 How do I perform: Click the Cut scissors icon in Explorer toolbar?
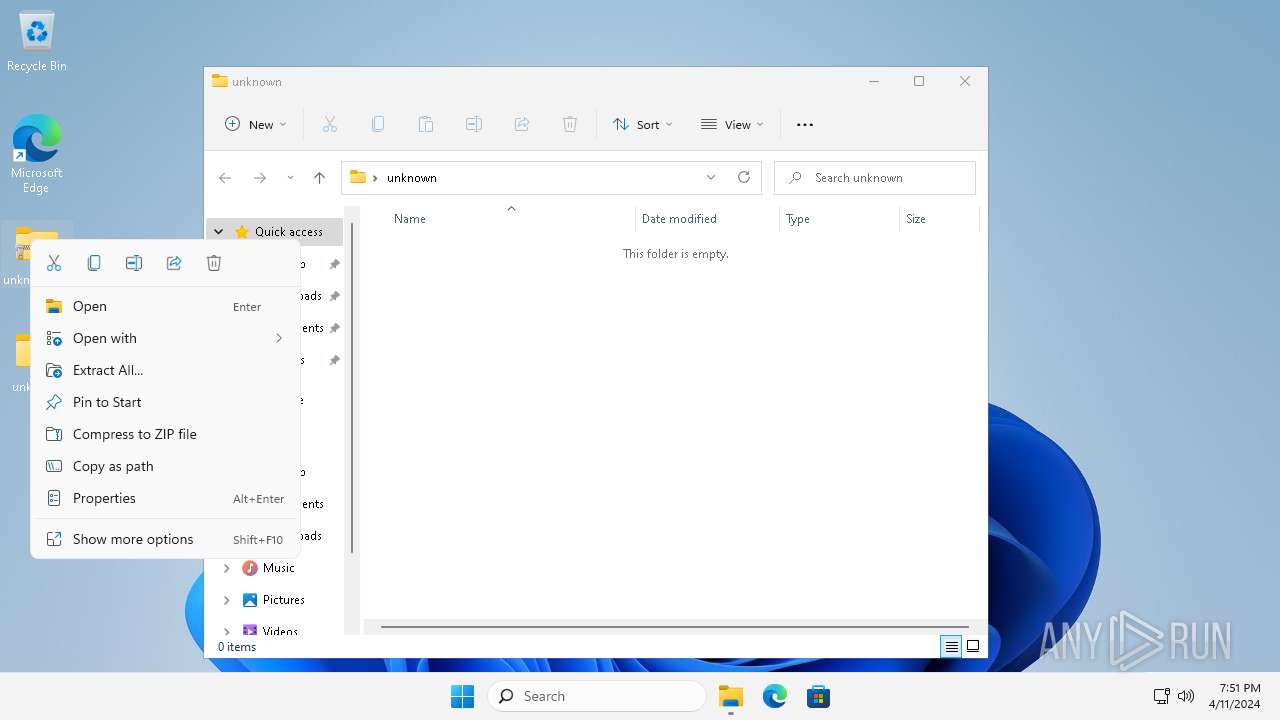330,124
